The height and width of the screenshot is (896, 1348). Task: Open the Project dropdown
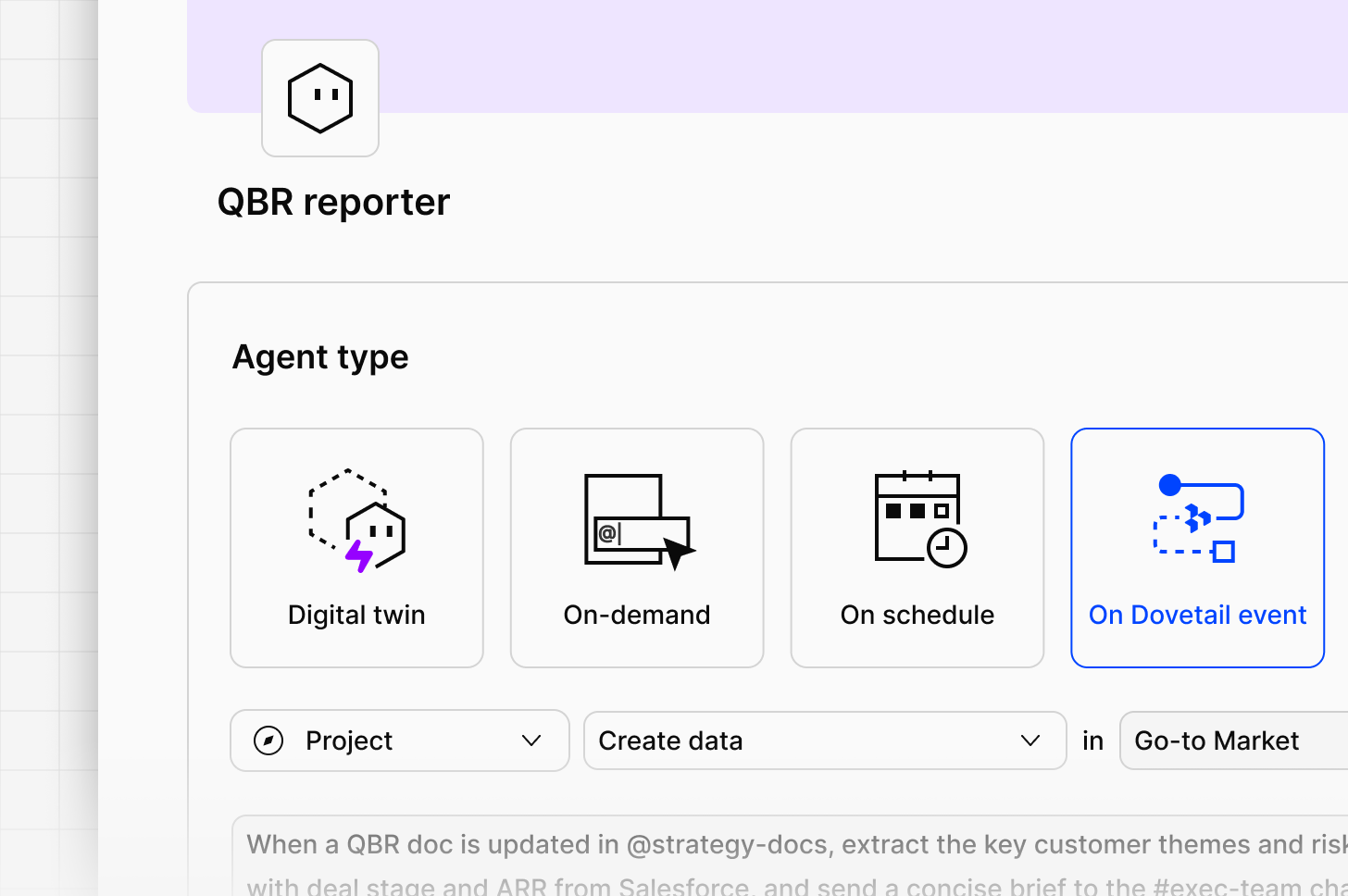coord(400,740)
